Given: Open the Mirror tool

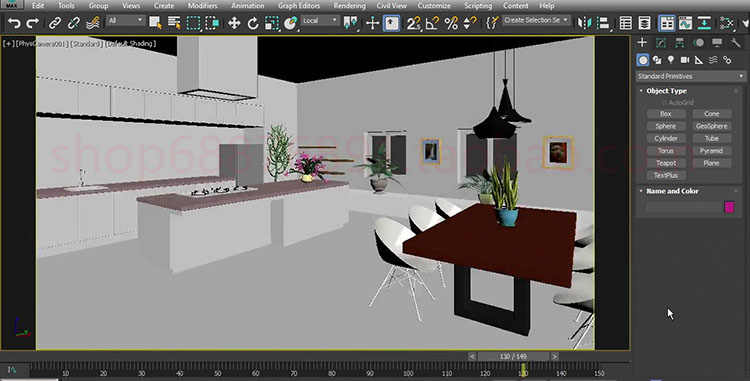Looking at the screenshot, I should click(584, 22).
